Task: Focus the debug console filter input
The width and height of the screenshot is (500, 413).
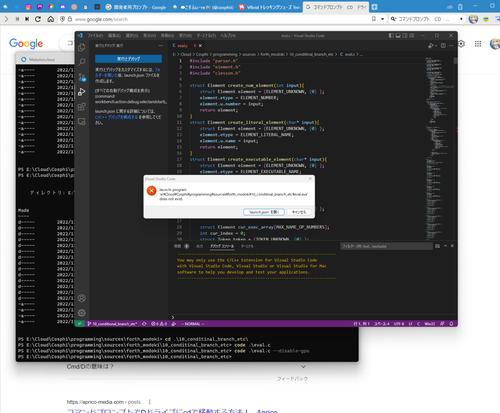Action: [x=386, y=246]
